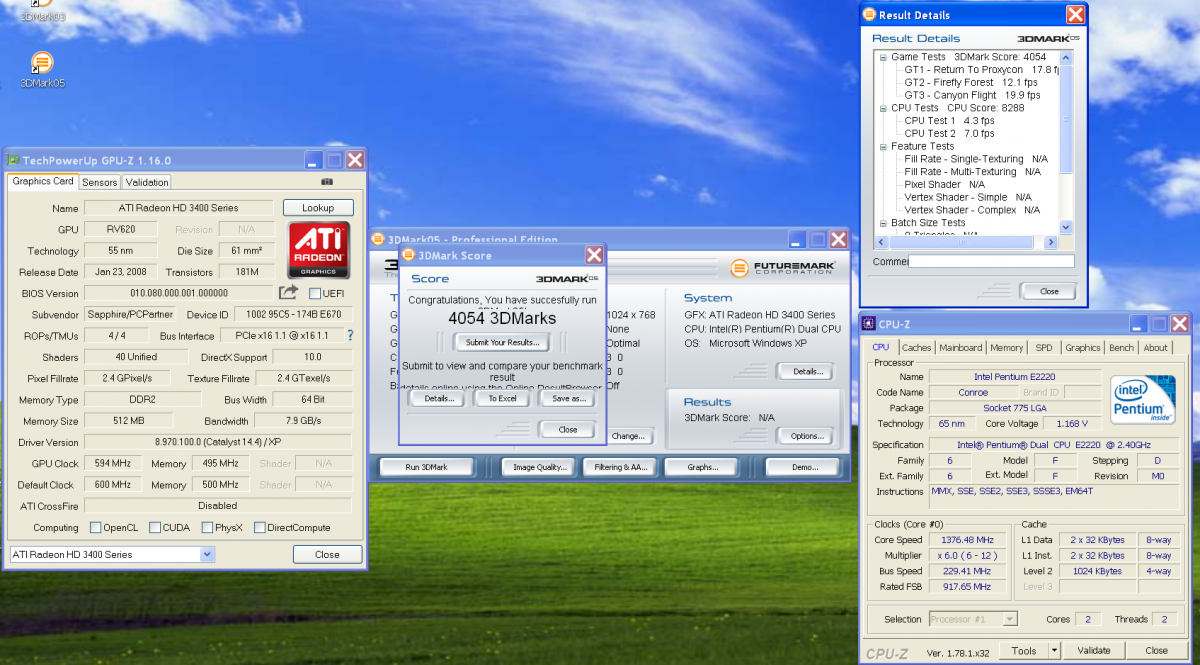Click the scroll right arrow in Result Details

tap(1051, 243)
